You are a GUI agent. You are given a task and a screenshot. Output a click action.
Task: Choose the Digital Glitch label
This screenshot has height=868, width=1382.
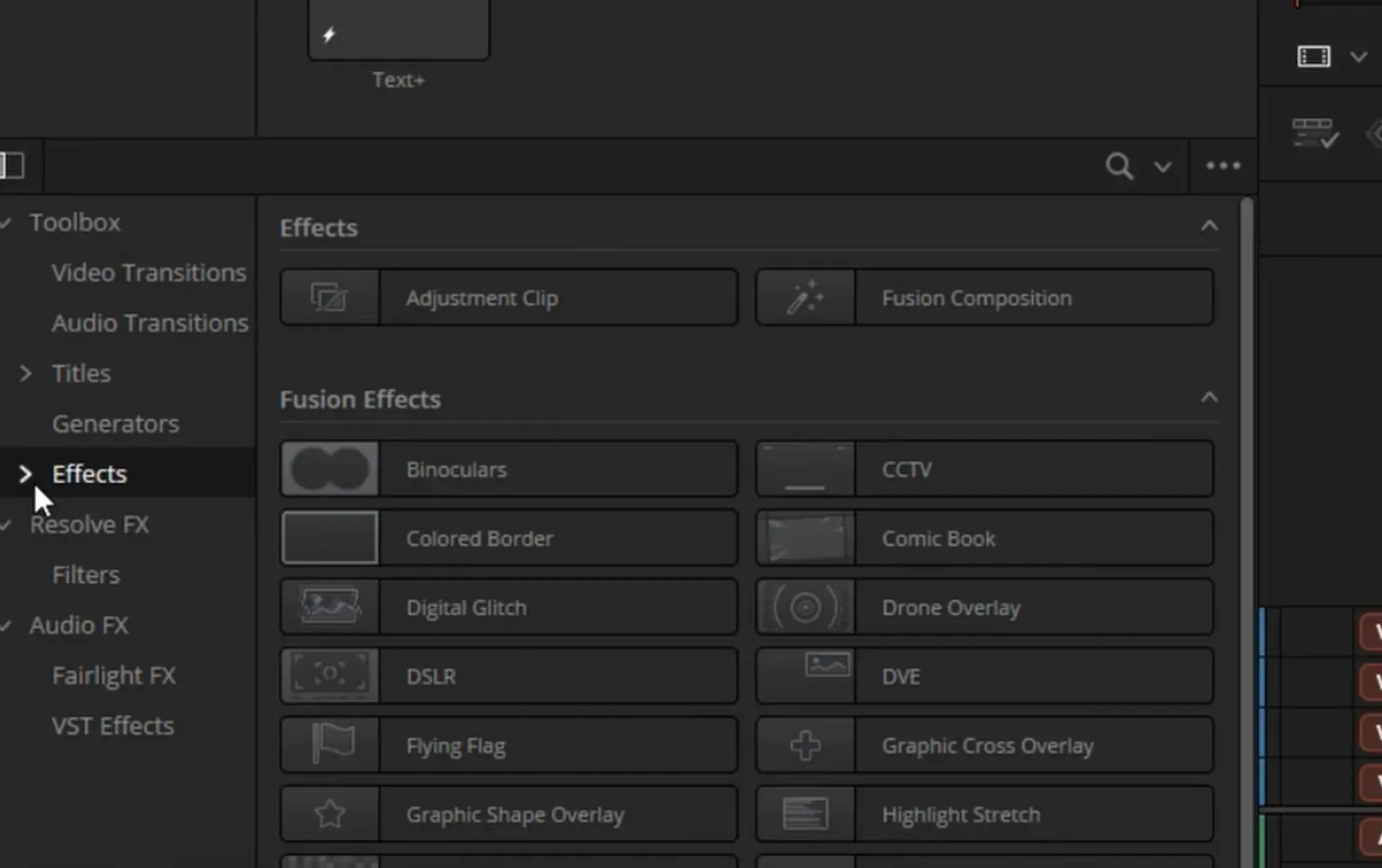[x=466, y=607]
